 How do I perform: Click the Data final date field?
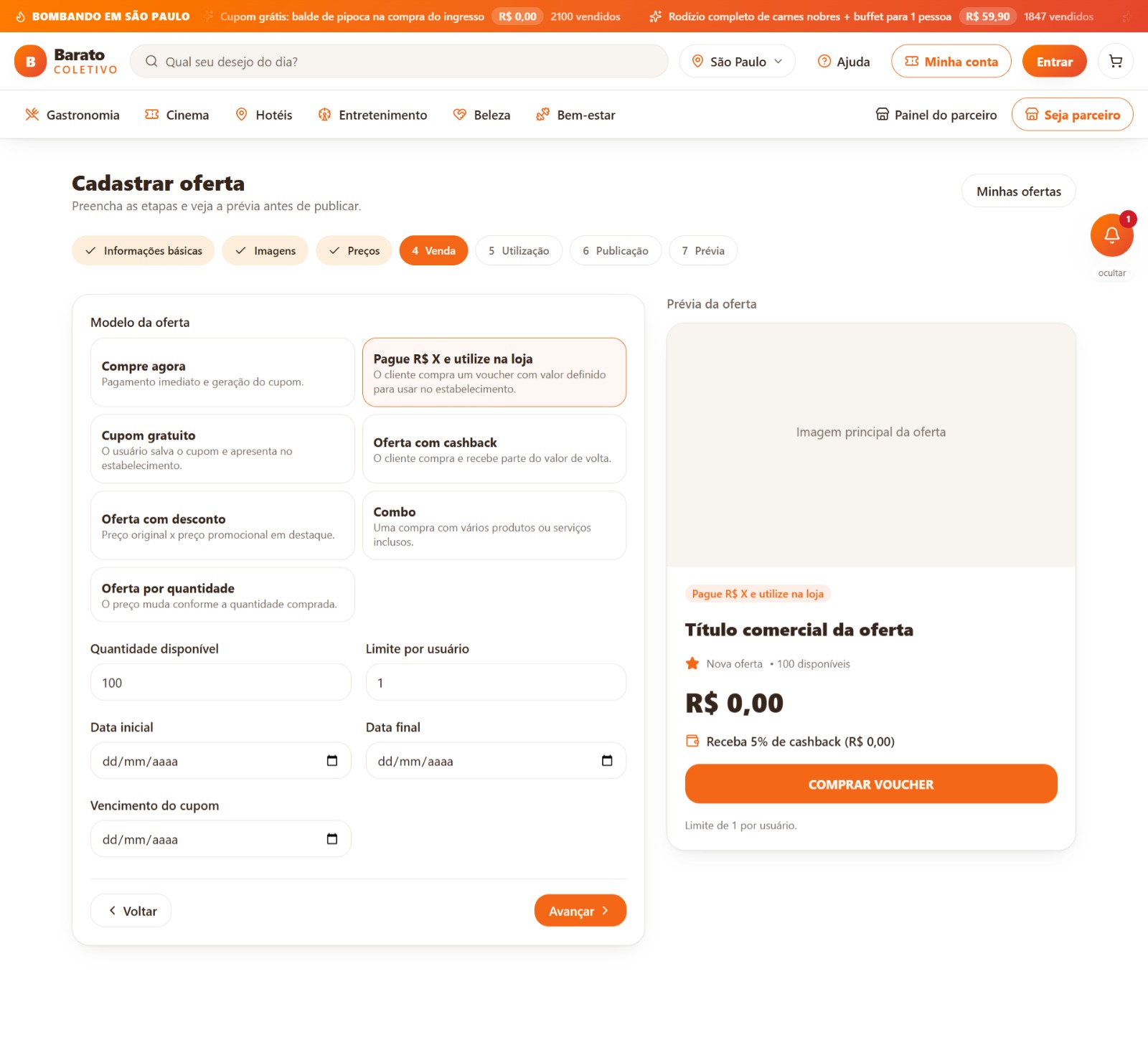click(x=496, y=761)
